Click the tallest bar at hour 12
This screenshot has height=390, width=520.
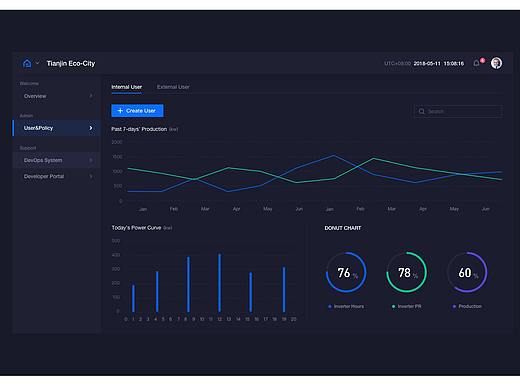(x=219, y=283)
